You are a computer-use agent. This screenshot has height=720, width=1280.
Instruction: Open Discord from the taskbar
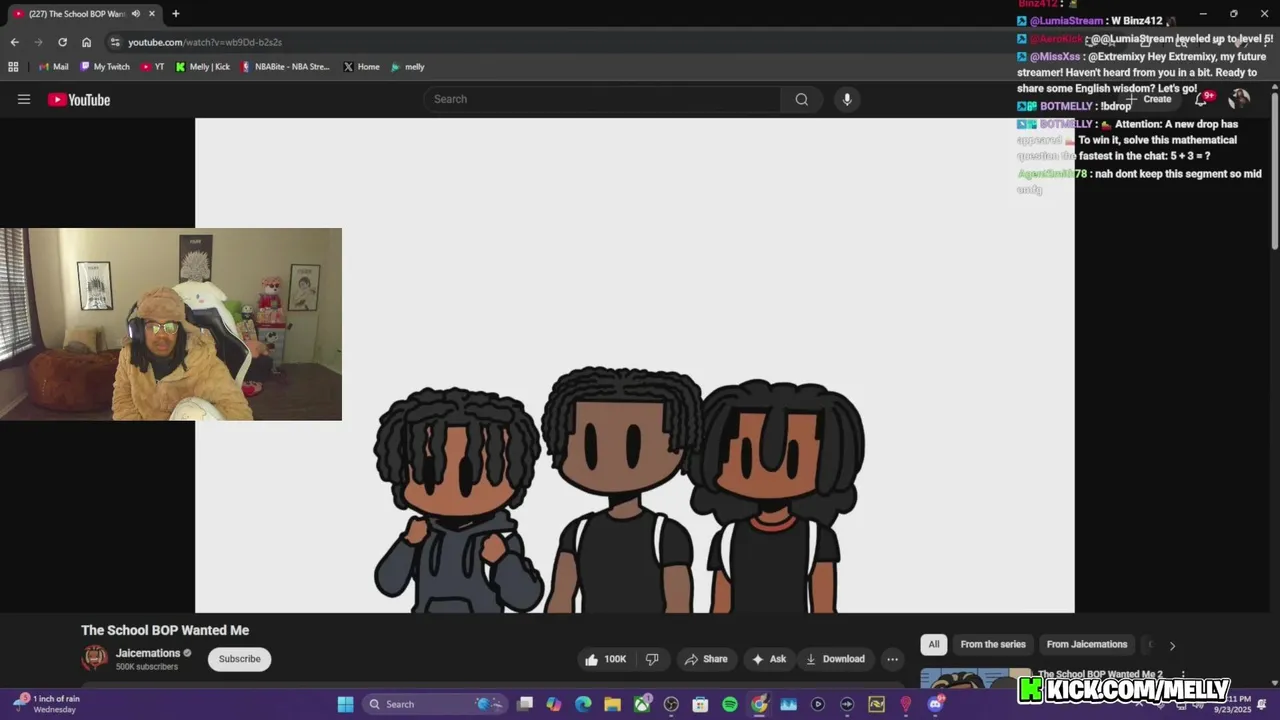[x=935, y=704]
